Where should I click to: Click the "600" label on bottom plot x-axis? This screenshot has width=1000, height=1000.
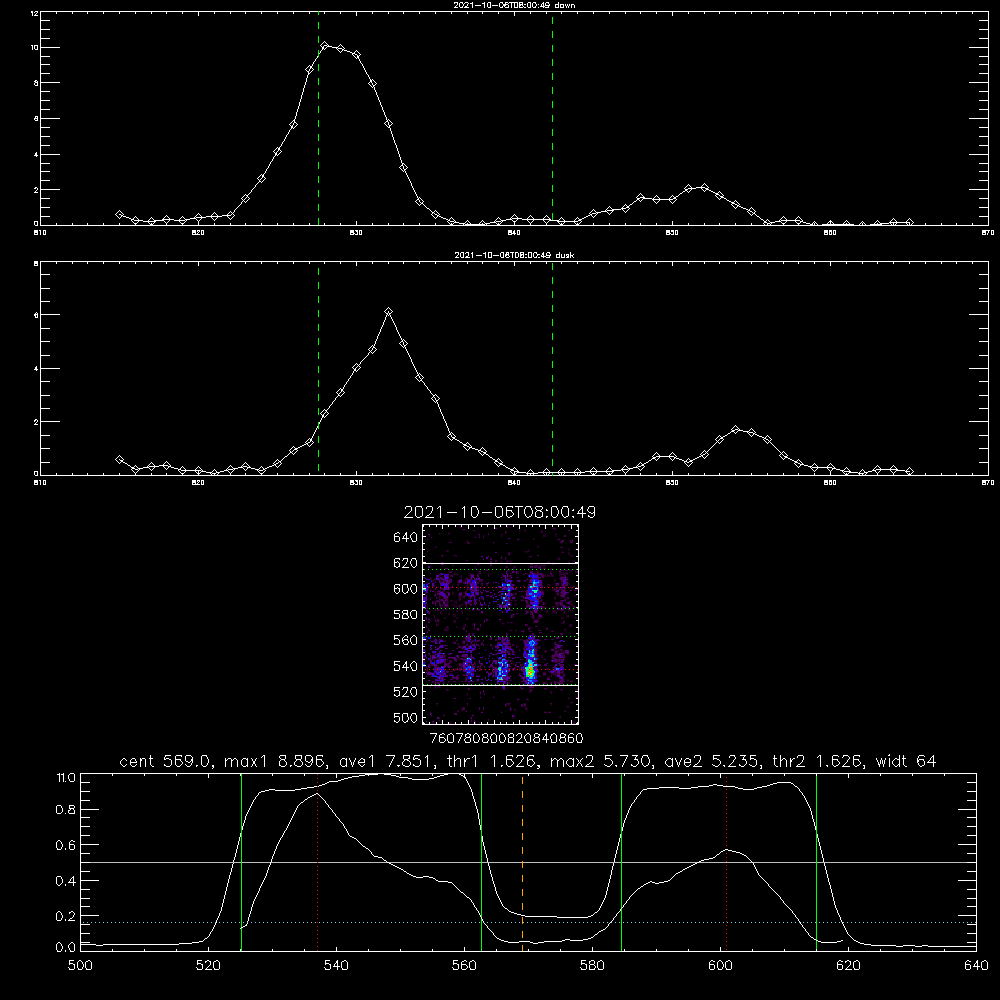(x=720, y=966)
